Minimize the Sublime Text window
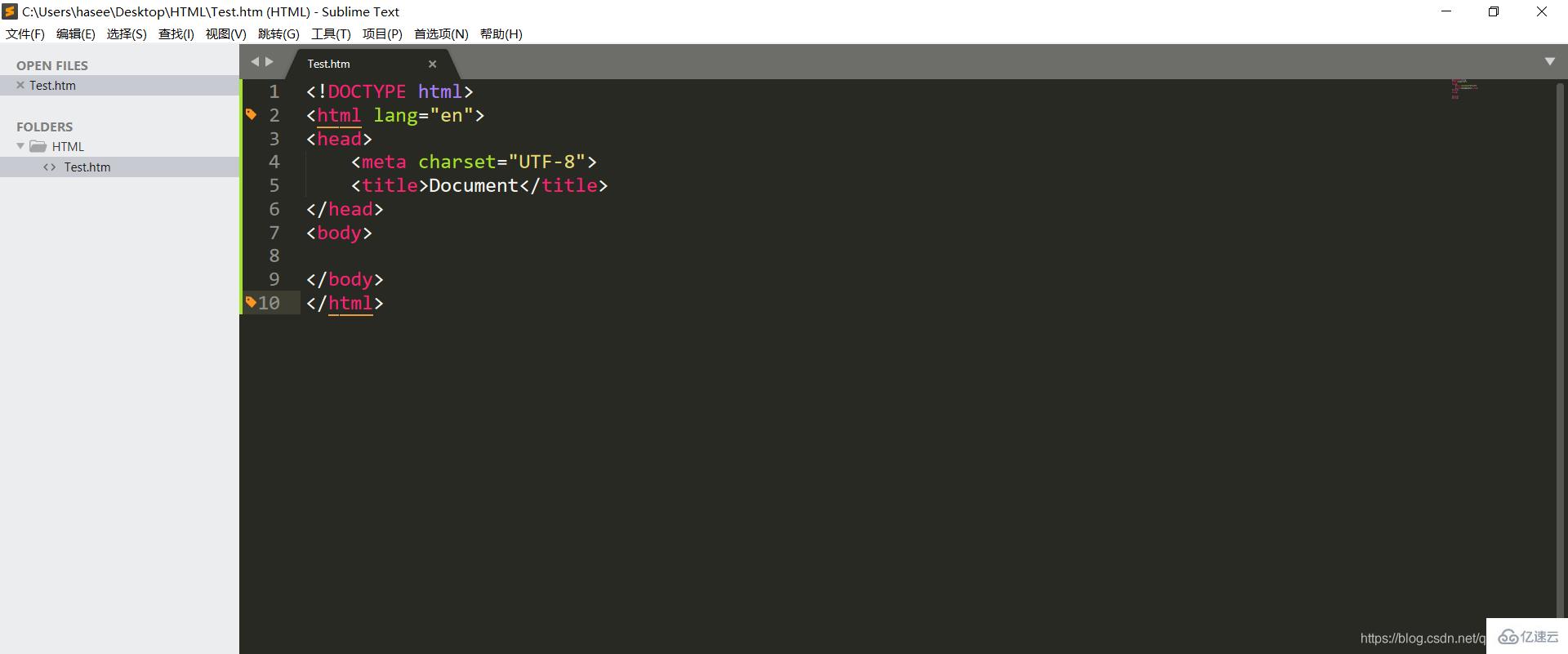 point(1447,11)
